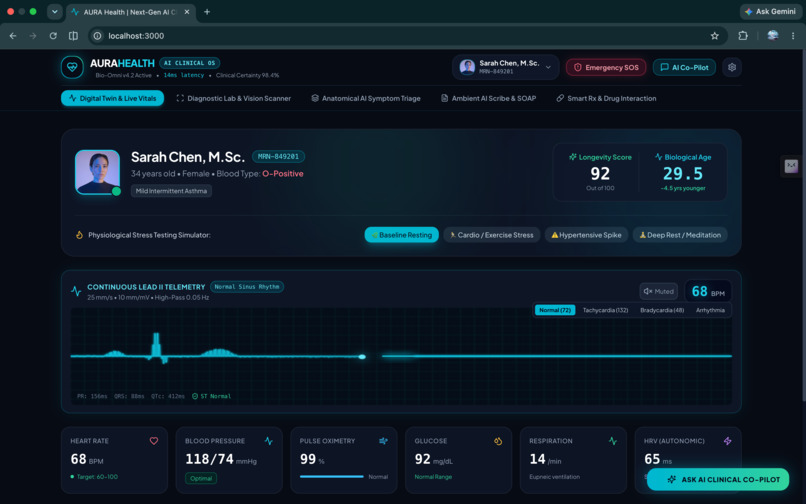Viewport: 806px width, 504px height.
Task: Bookmark this page with the star icon
Action: [715, 35]
